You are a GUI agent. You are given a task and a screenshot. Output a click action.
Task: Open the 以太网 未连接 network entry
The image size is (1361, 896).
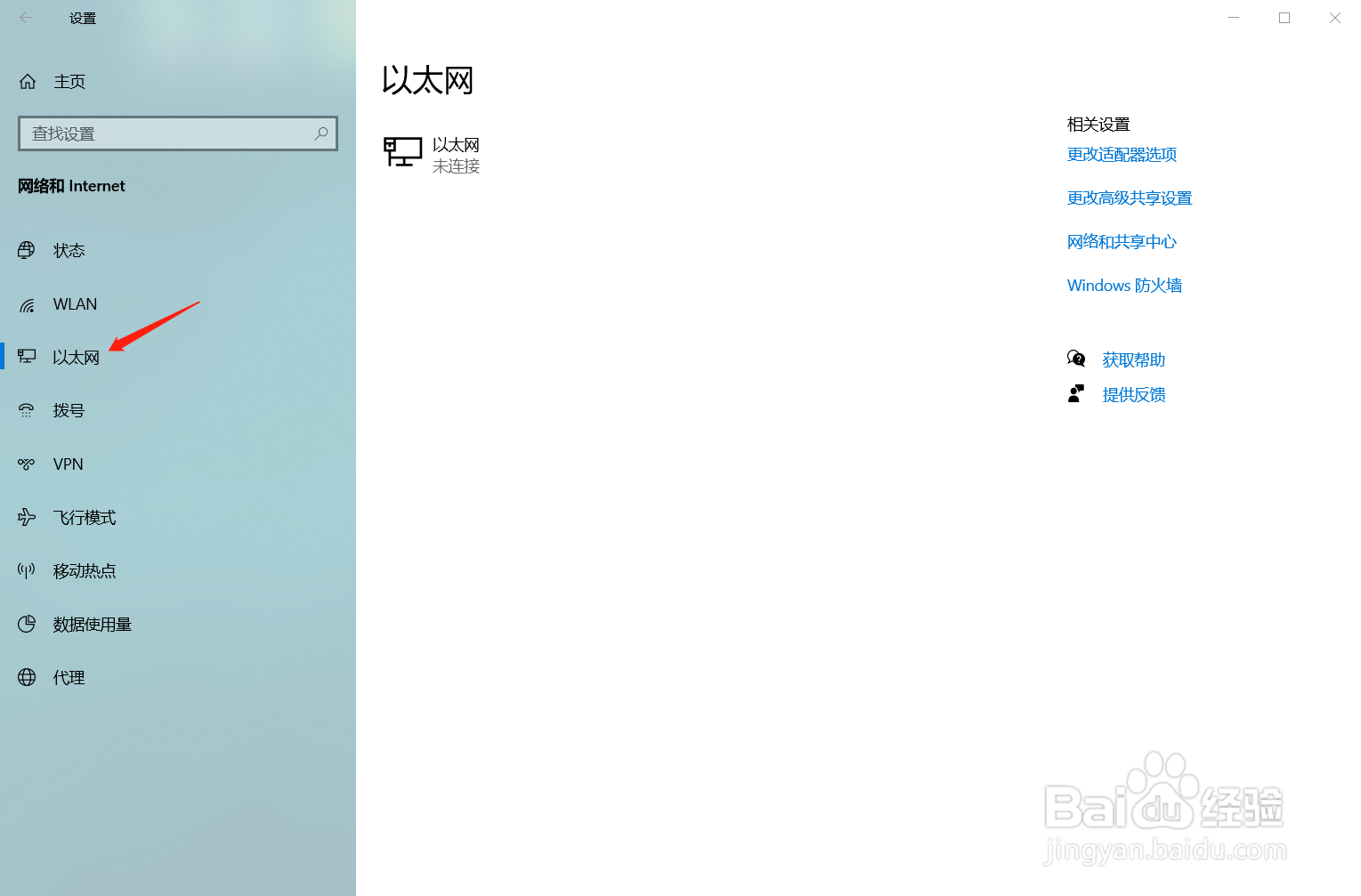(433, 155)
